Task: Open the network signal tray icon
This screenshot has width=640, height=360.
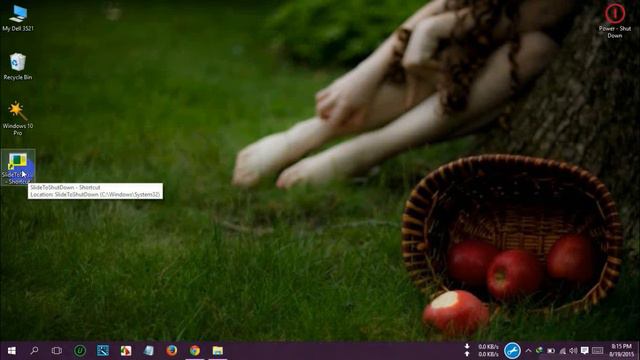Action: 562,351
